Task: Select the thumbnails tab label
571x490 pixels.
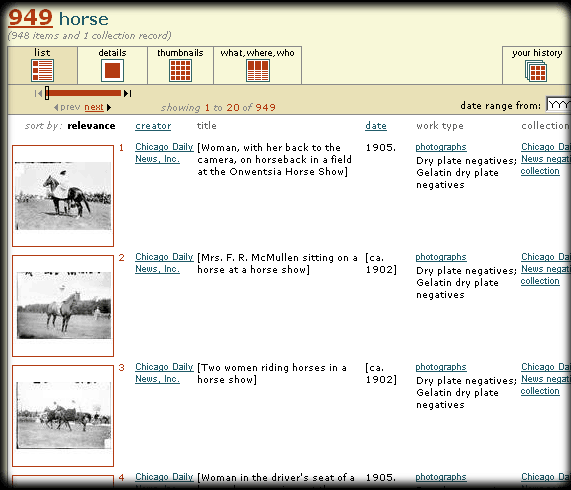Action: tap(180, 53)
